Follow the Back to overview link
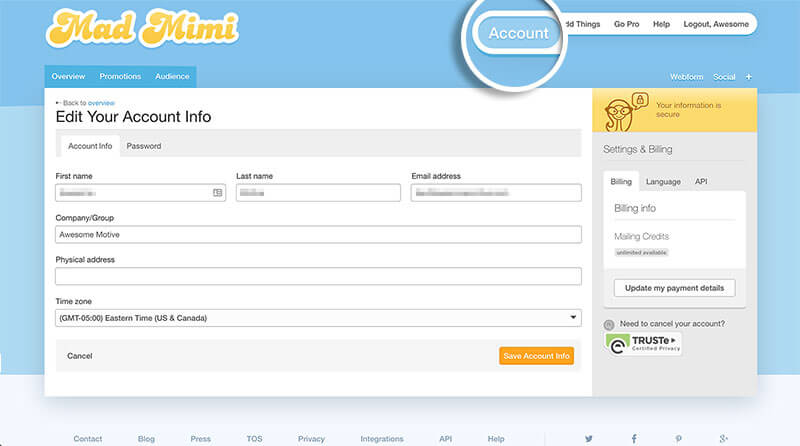The height and width of the screenshot is (446, 800). point(86,103)
